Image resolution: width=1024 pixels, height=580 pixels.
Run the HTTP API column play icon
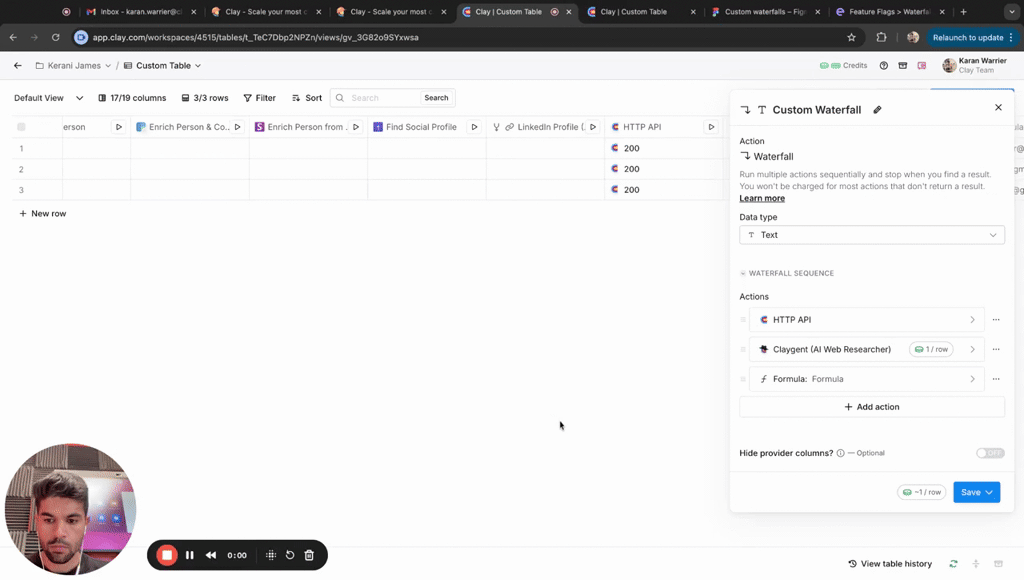pyautogui.click(x=711, y=127)
